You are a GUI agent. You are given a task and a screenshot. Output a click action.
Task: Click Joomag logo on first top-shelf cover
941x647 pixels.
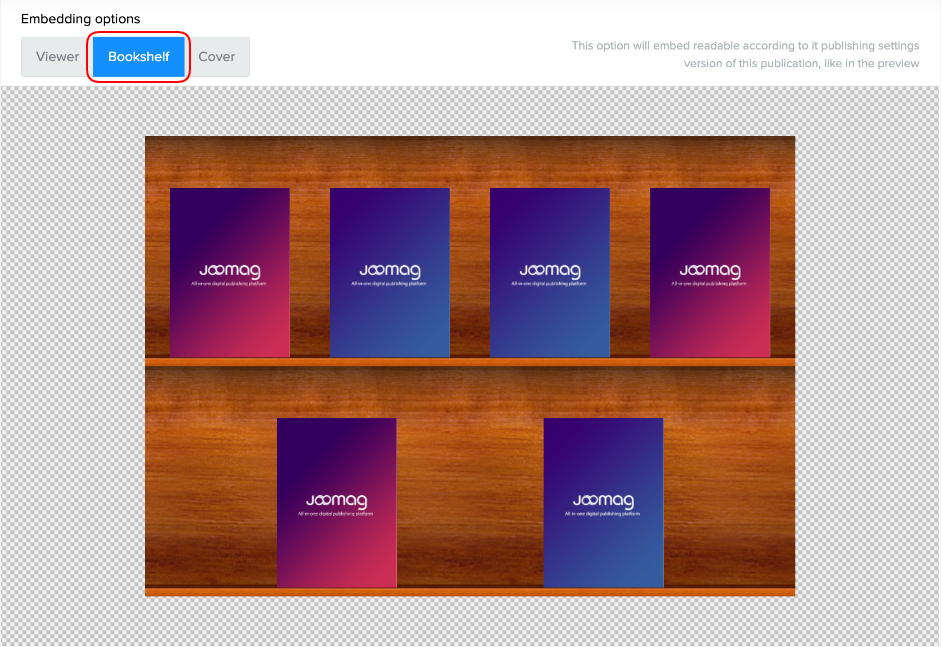tap(229, 271)
